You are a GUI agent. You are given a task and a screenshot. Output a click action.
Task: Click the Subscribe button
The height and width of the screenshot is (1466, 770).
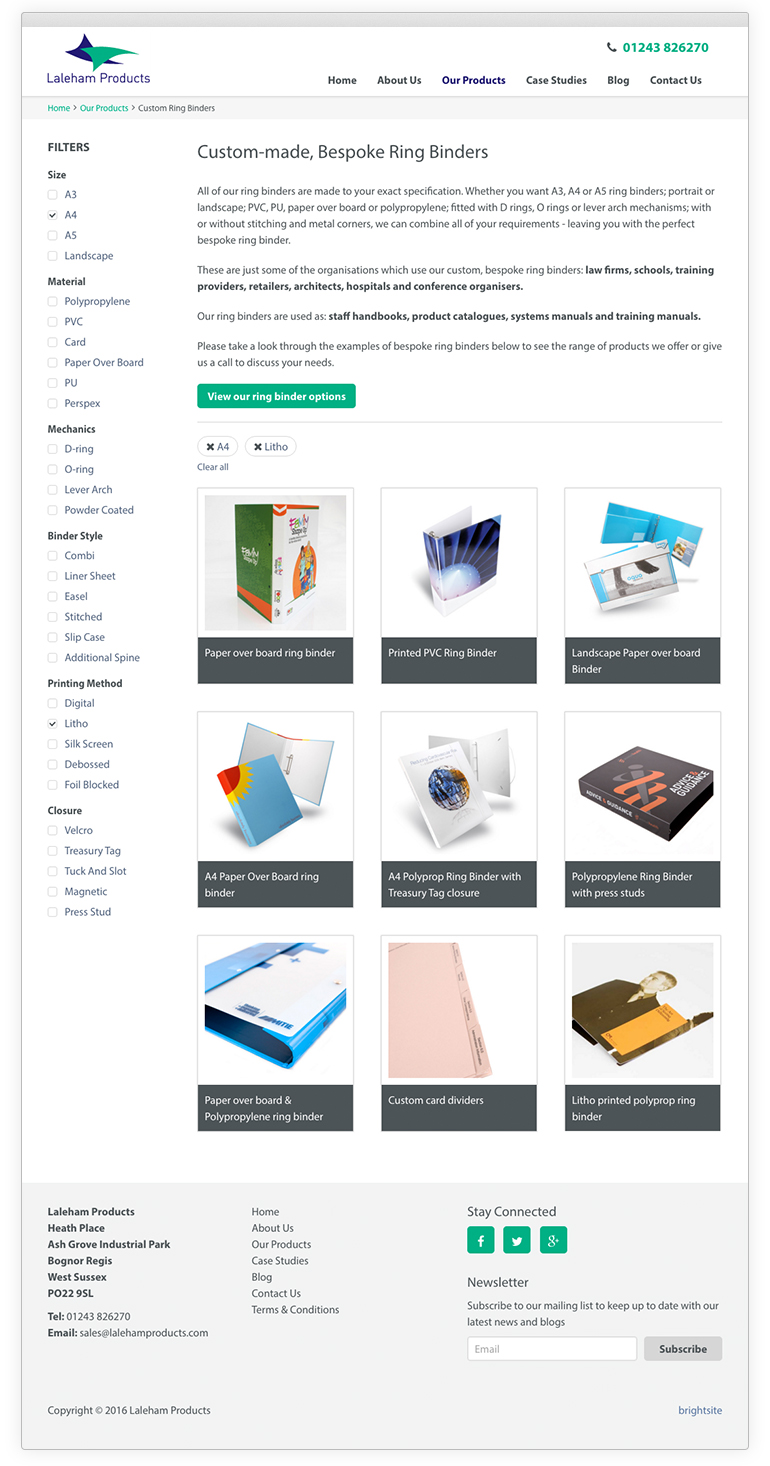[683, 1349]
